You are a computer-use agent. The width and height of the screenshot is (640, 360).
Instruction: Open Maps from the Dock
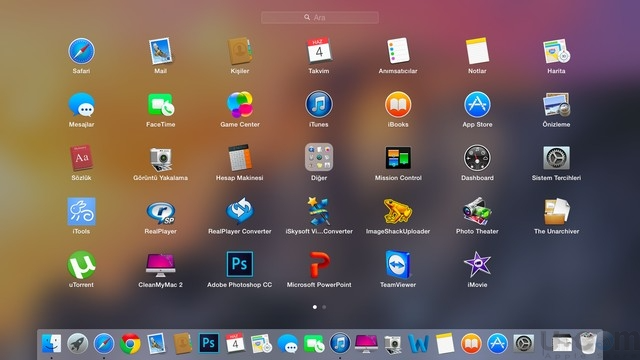pos(261,343)
